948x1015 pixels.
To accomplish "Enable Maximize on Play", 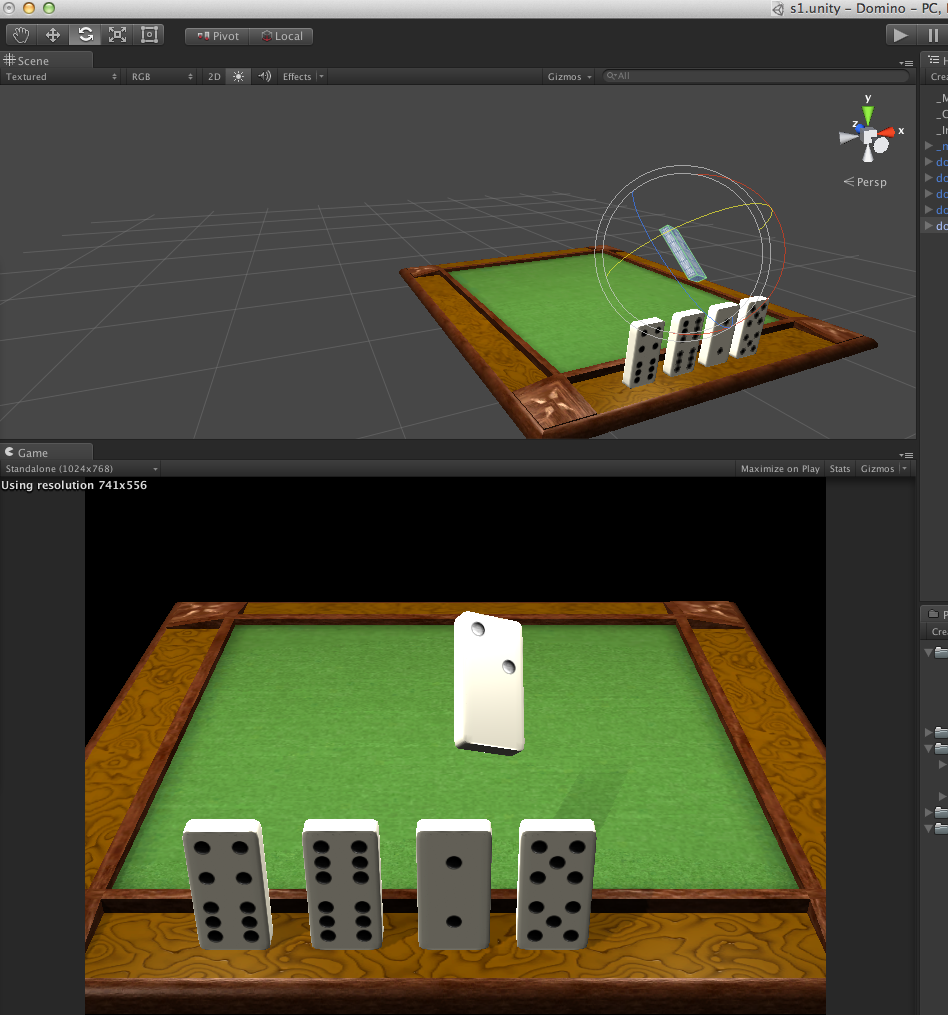I will click(780, 468).
